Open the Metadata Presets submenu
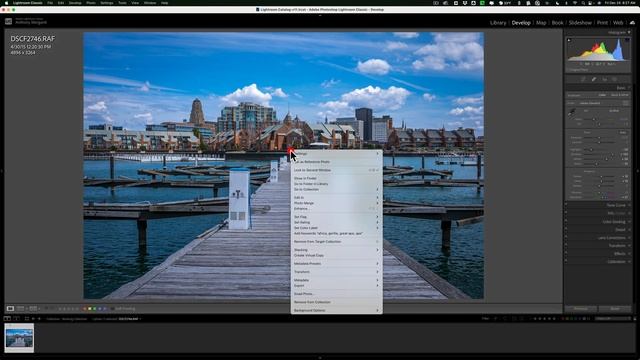Image resolution: width=640 pixels, height=360 pixels. coord(336,264)
